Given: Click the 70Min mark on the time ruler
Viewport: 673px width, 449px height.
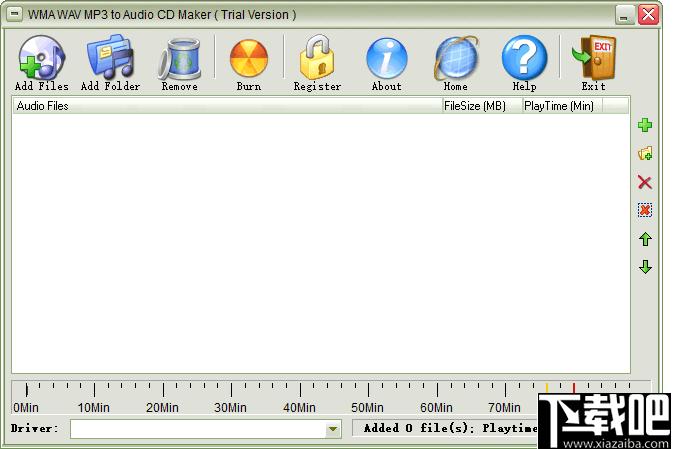Looking at the screenshot, I should [x=504, y=407].
